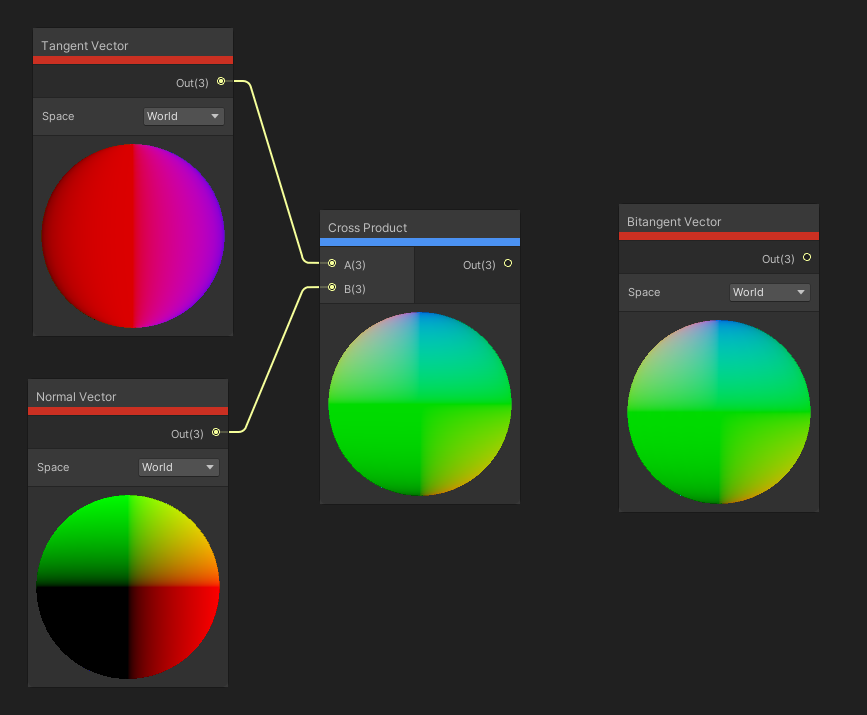867x715 pixels.
Task: Click the Tangent Vector Out(3) output port
Action: (x=221, y=82)
